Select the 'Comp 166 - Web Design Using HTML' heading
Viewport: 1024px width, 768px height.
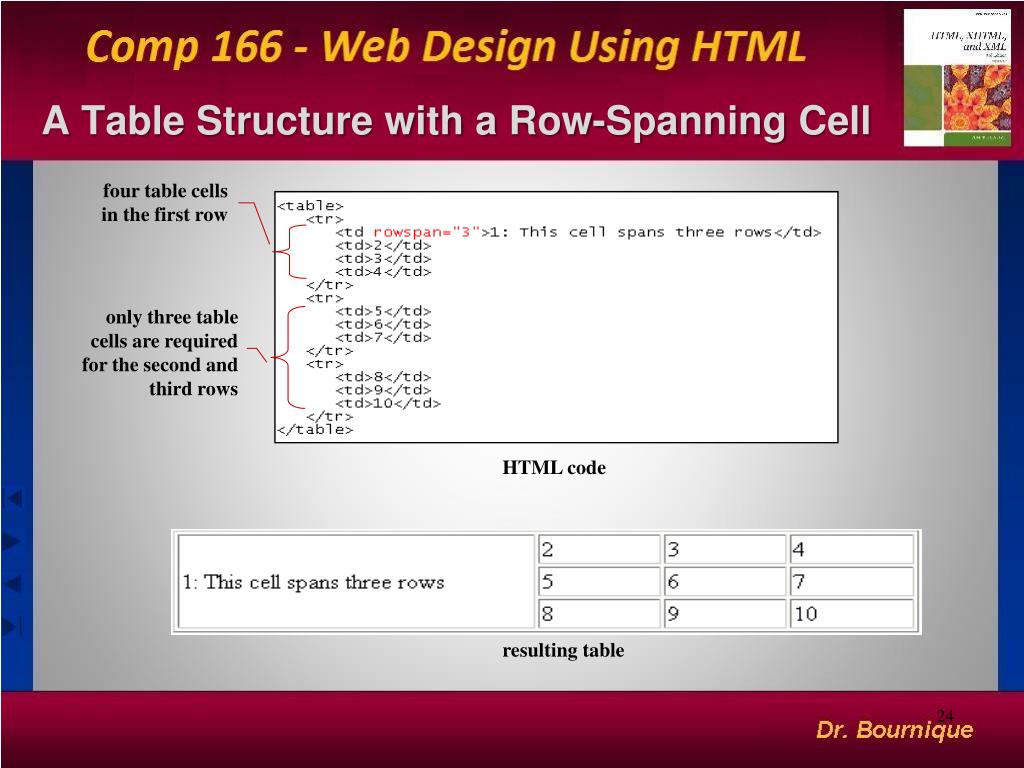[x=446, y=47]
